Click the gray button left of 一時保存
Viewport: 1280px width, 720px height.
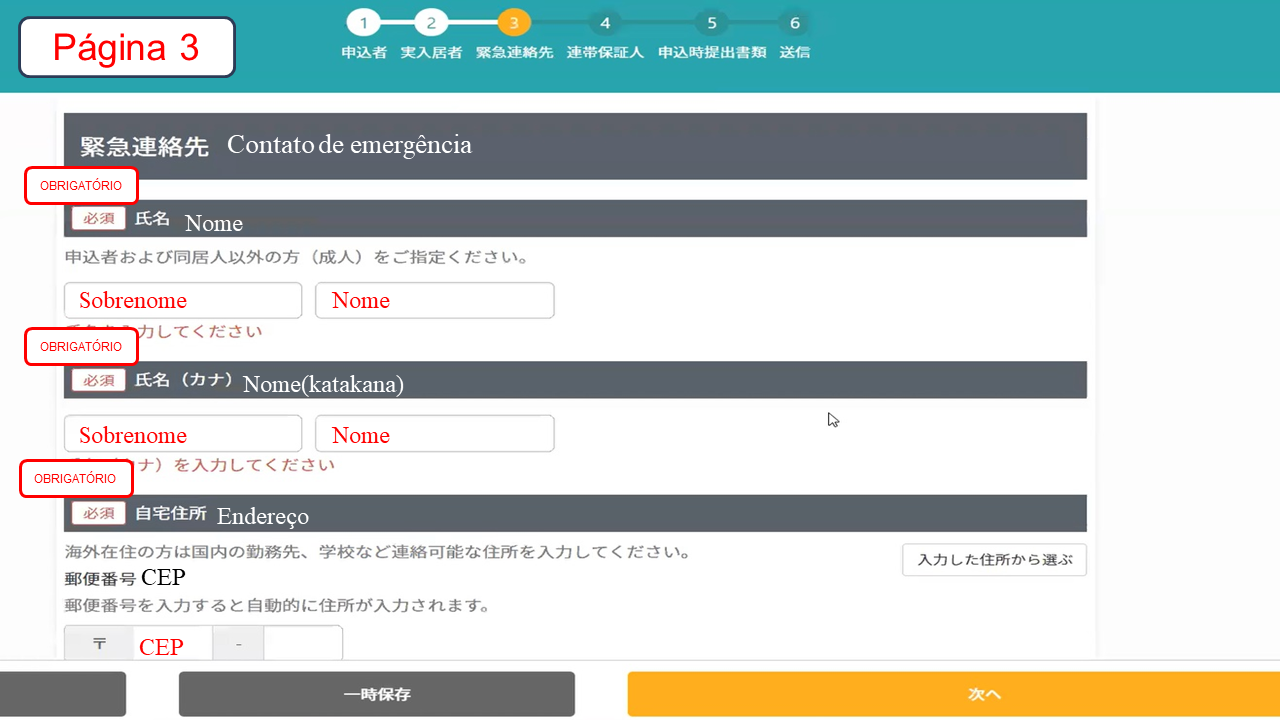[x=62, y=694]
